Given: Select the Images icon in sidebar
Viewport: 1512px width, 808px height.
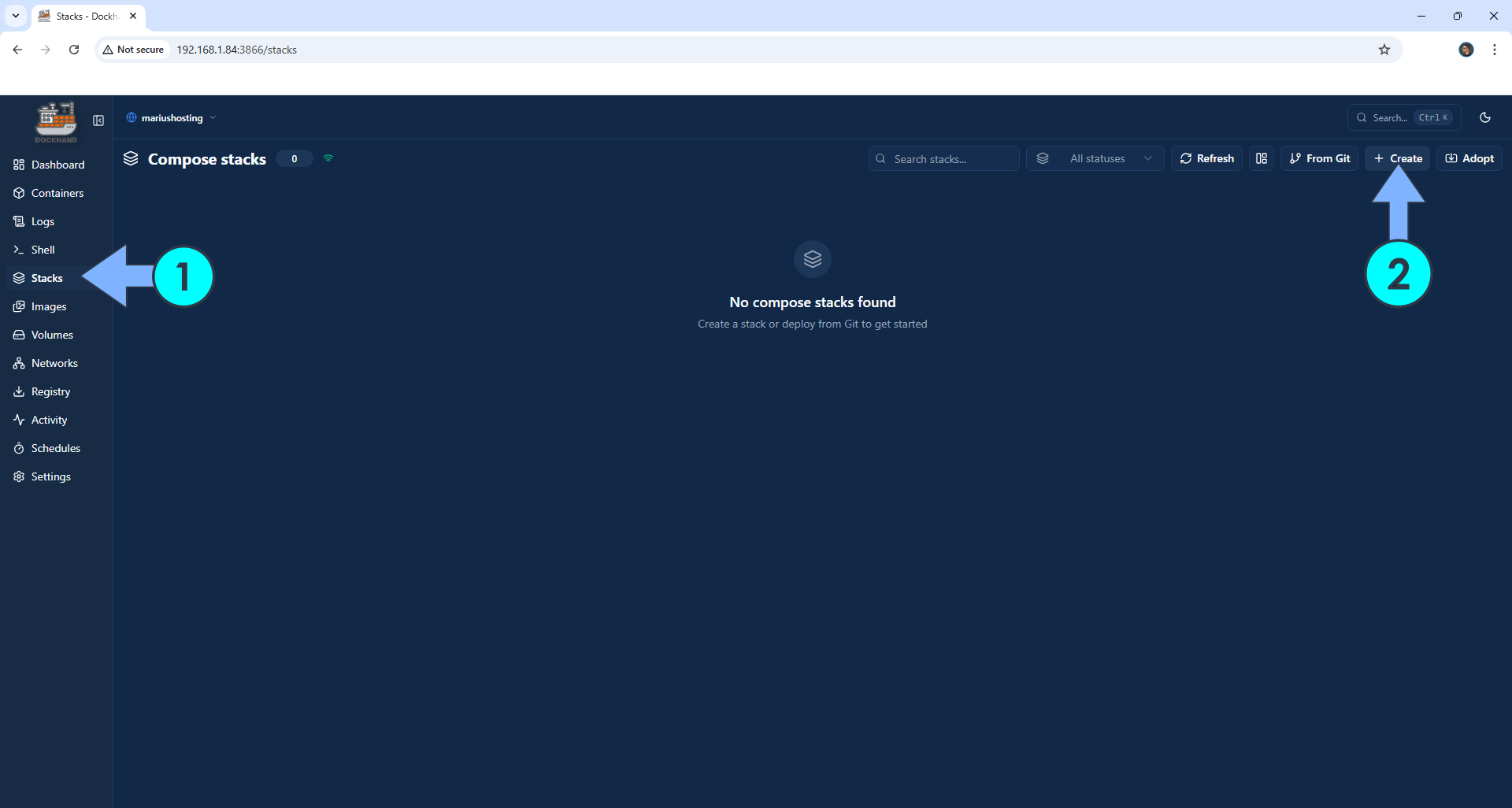Looking at the screenshot, I should tap(19, 306).
